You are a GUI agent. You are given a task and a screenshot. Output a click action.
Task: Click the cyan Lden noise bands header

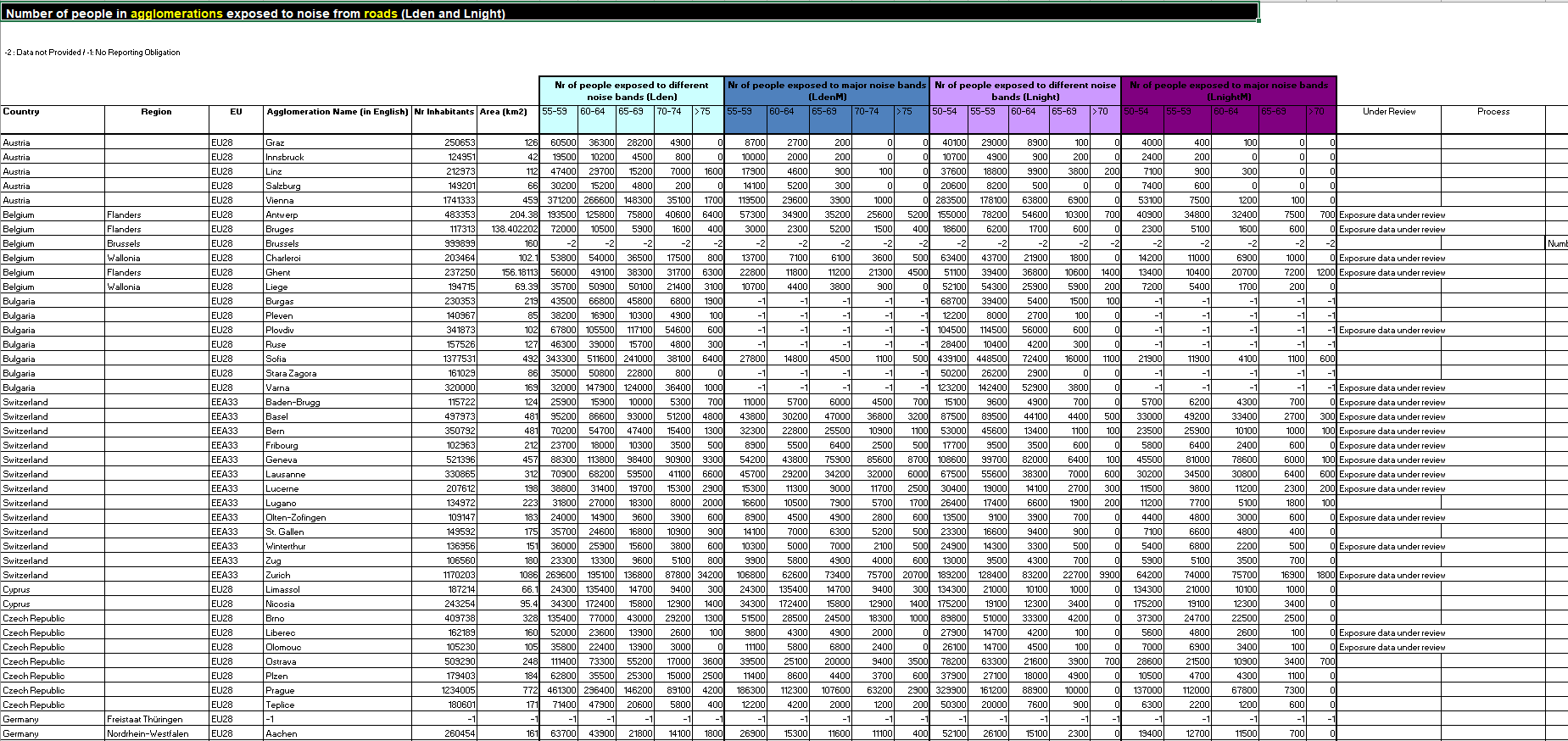click(632, 91)
